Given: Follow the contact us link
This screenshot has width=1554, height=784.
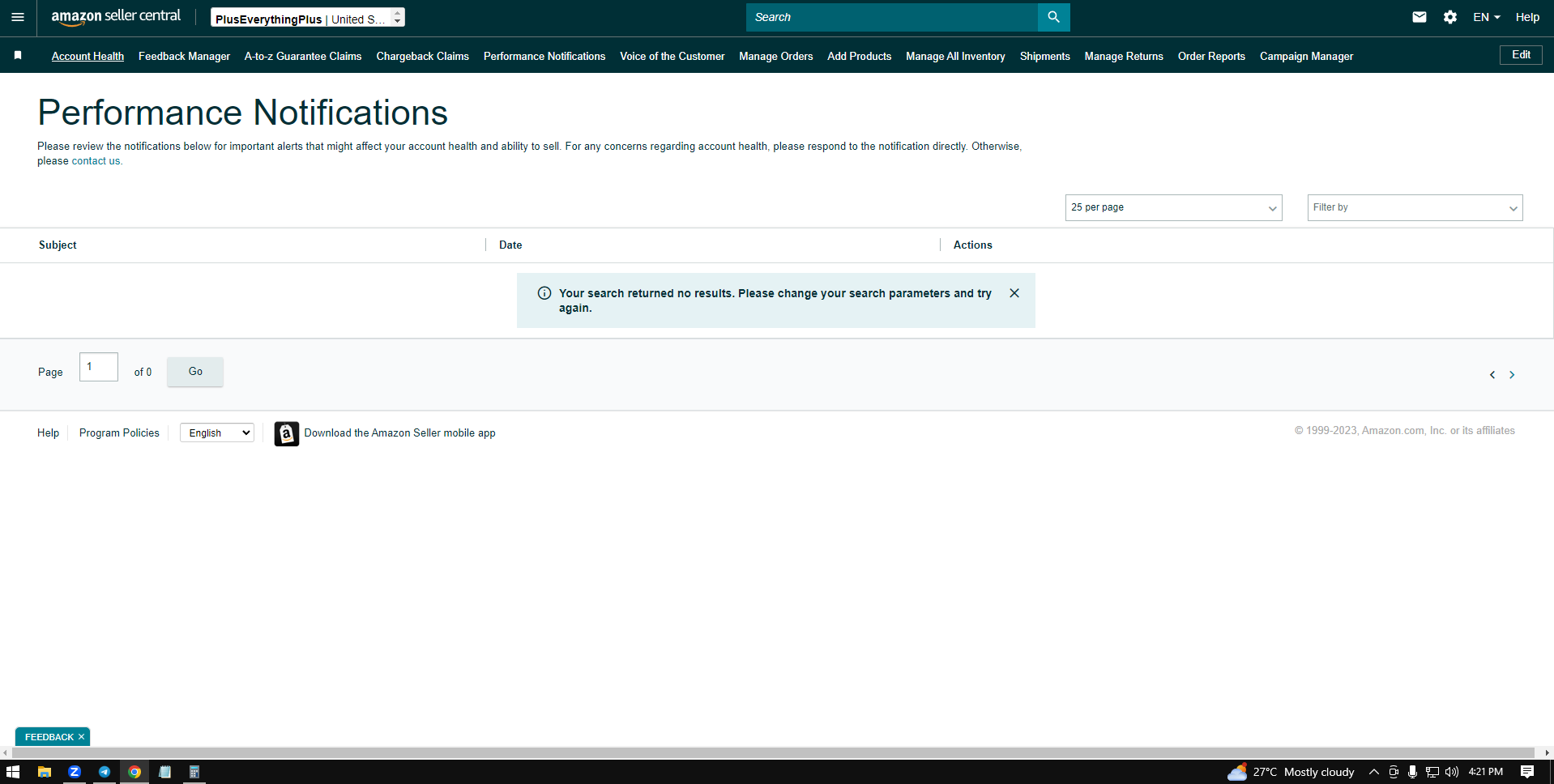Looking at the screenshot, I should click(96, 161).
